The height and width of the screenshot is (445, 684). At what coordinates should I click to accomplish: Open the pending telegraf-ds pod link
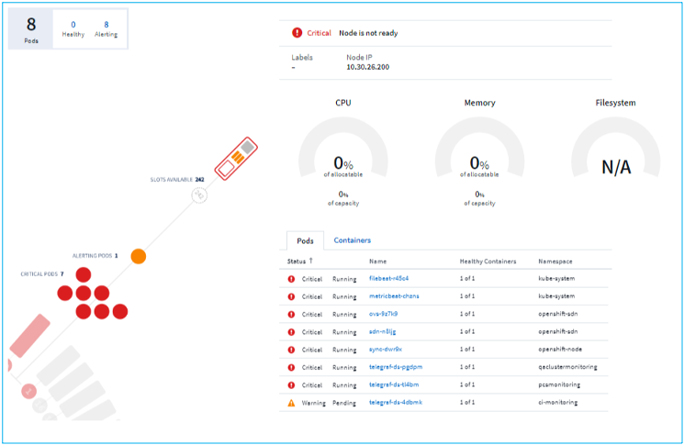coord(395,402)
